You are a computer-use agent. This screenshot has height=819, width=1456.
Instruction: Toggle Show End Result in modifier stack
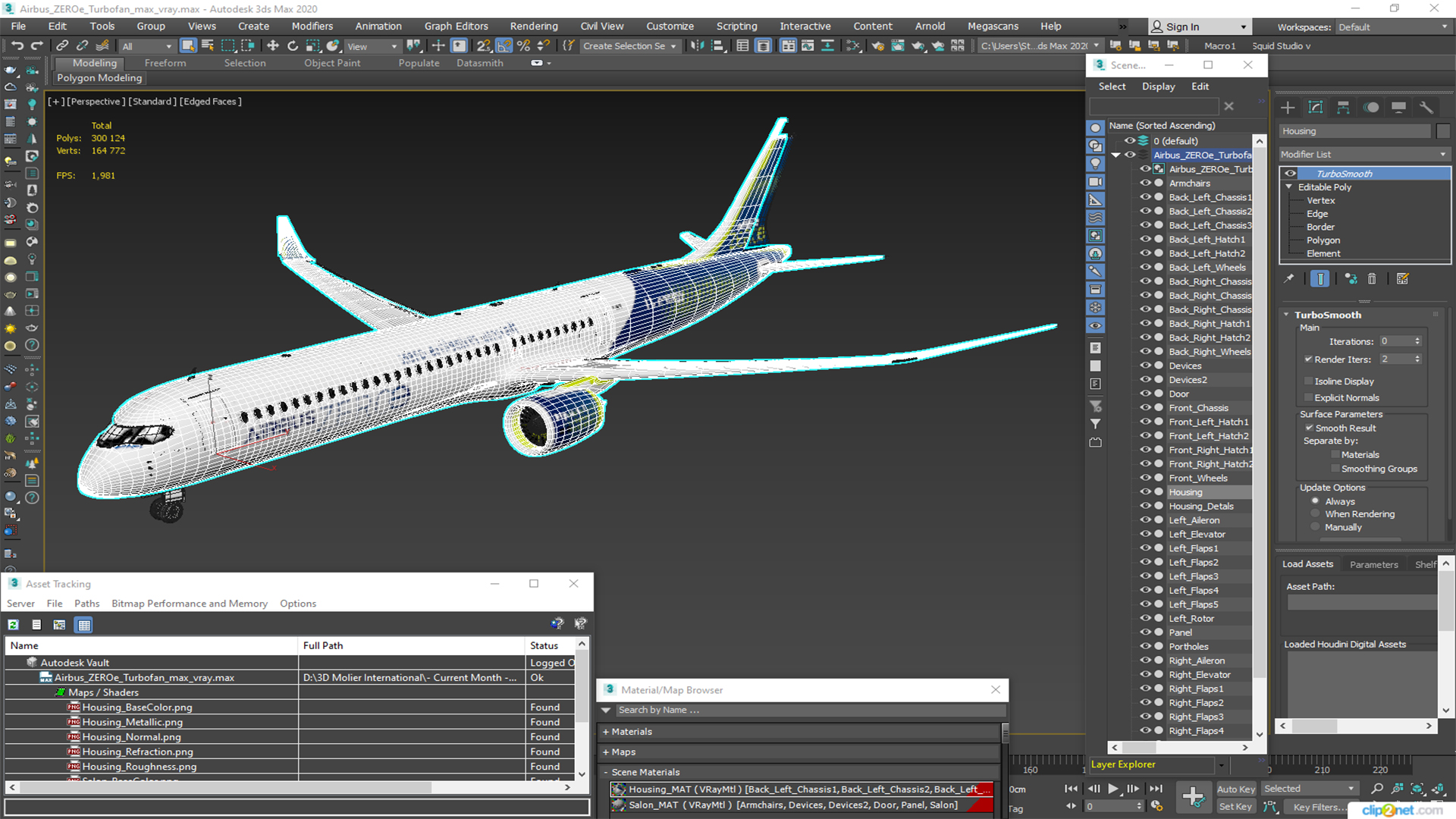[1320, 279]
